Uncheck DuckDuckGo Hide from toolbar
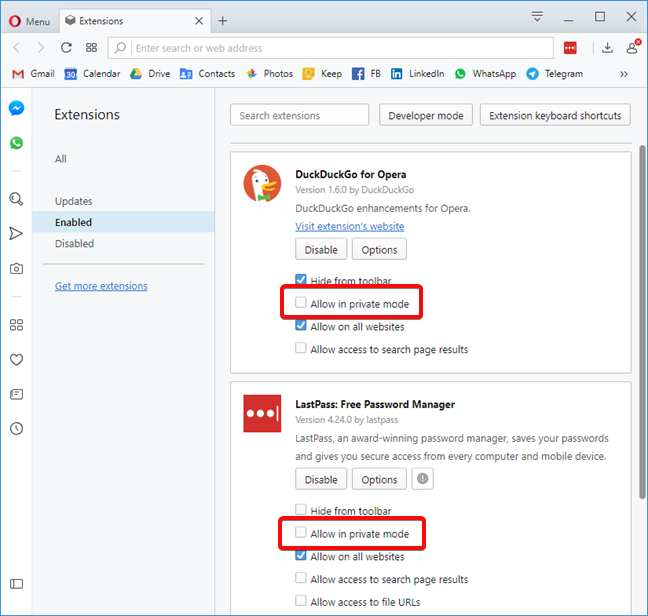This screenshot has height=616, width=648. tap(301, 280)
